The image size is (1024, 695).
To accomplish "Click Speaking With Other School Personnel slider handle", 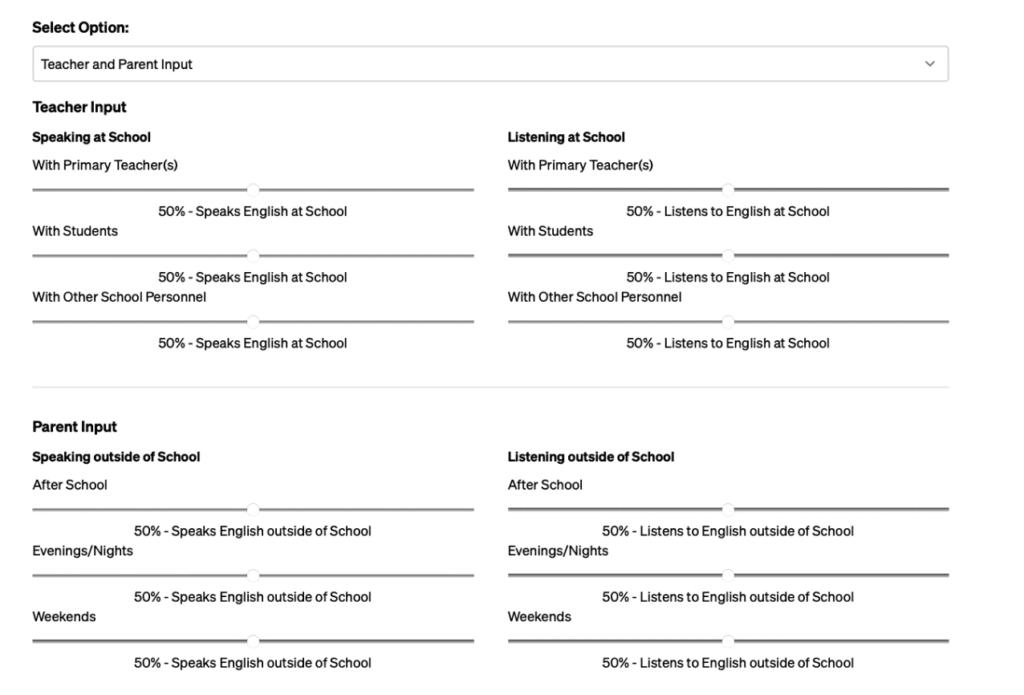I will point(253,322).
